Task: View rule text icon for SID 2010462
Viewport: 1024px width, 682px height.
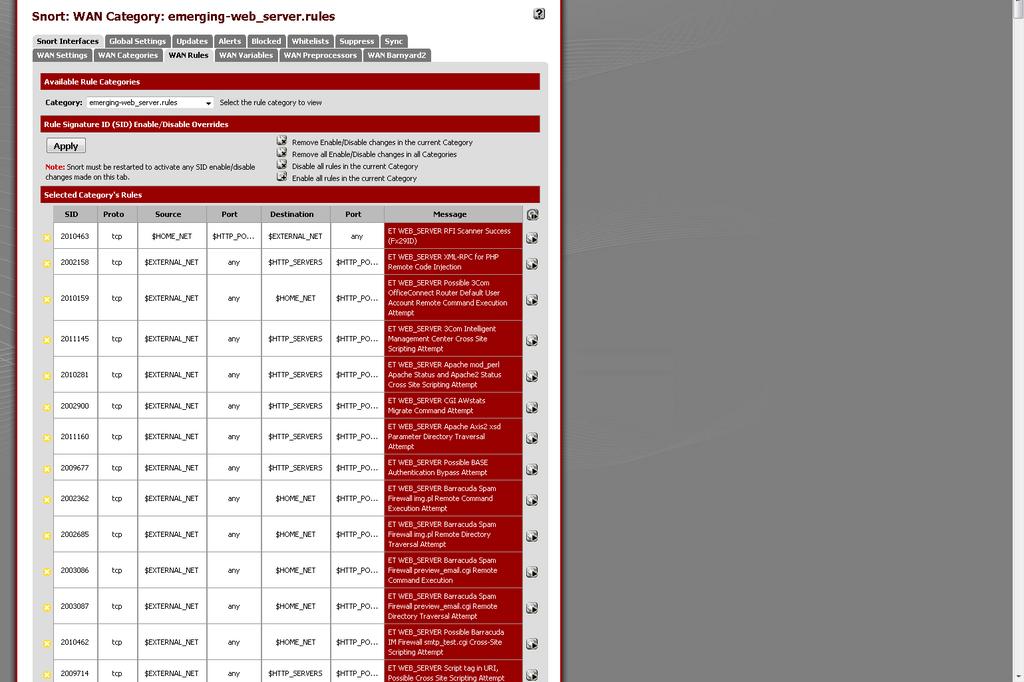Action: (532, 644)
